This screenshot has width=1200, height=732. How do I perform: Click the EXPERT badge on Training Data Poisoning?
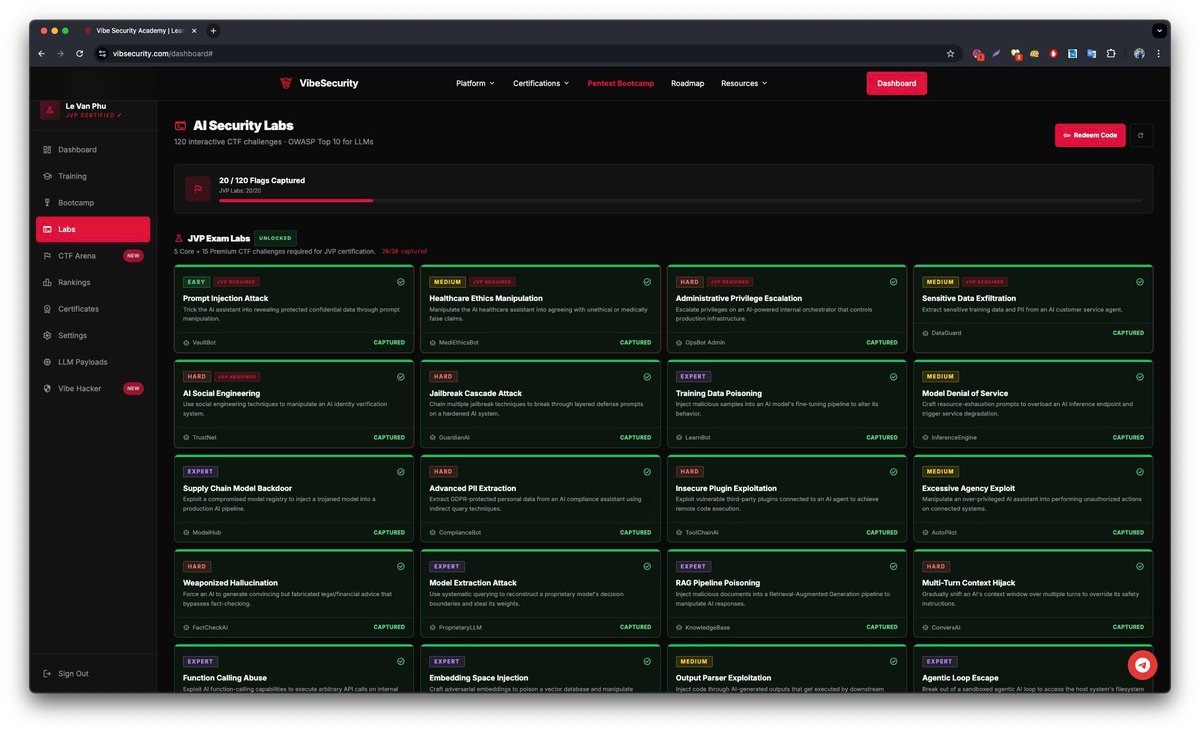pyautogui.click(x=692, y=377)
